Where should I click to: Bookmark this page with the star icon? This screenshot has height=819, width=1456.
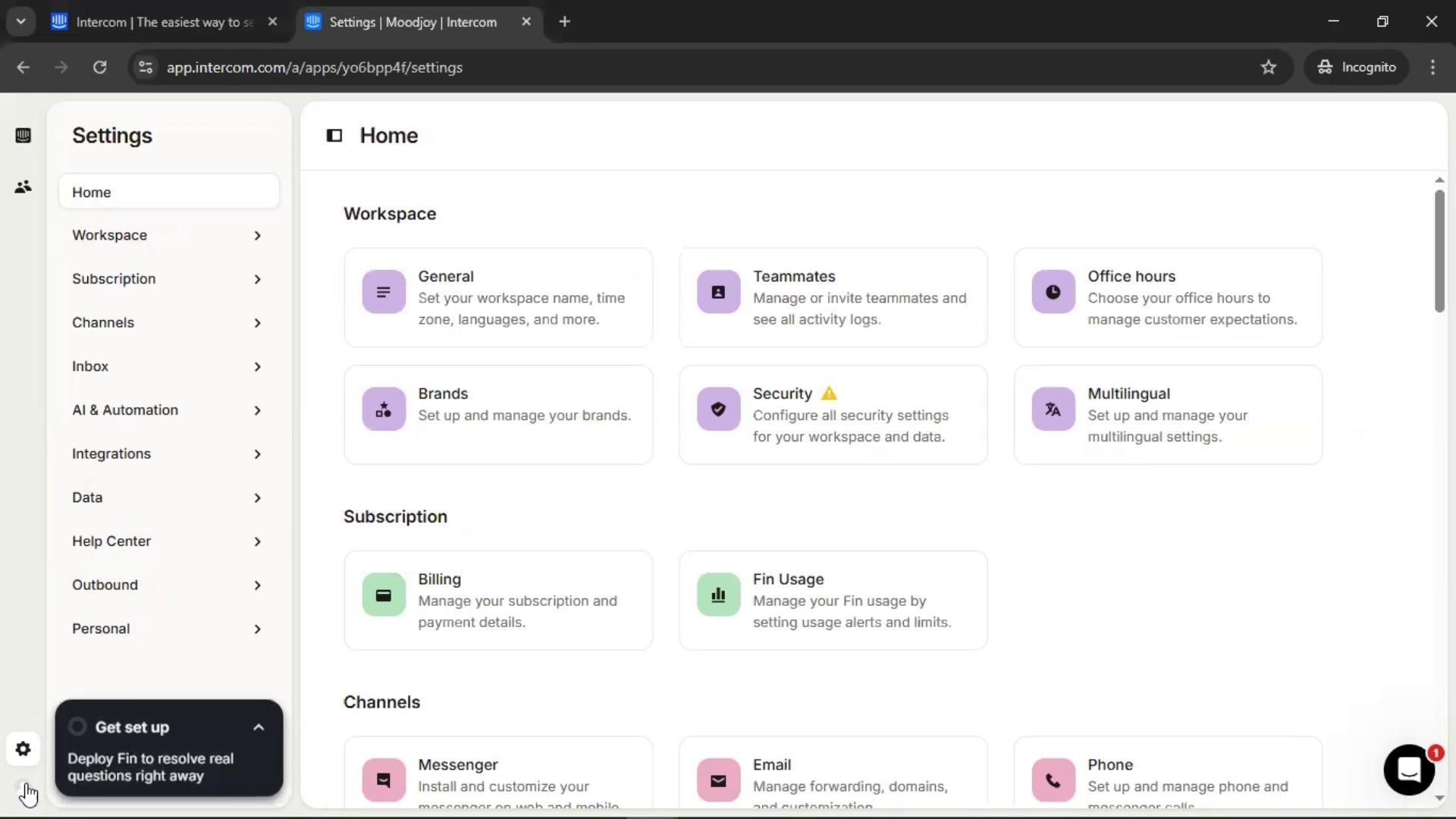1269,67
